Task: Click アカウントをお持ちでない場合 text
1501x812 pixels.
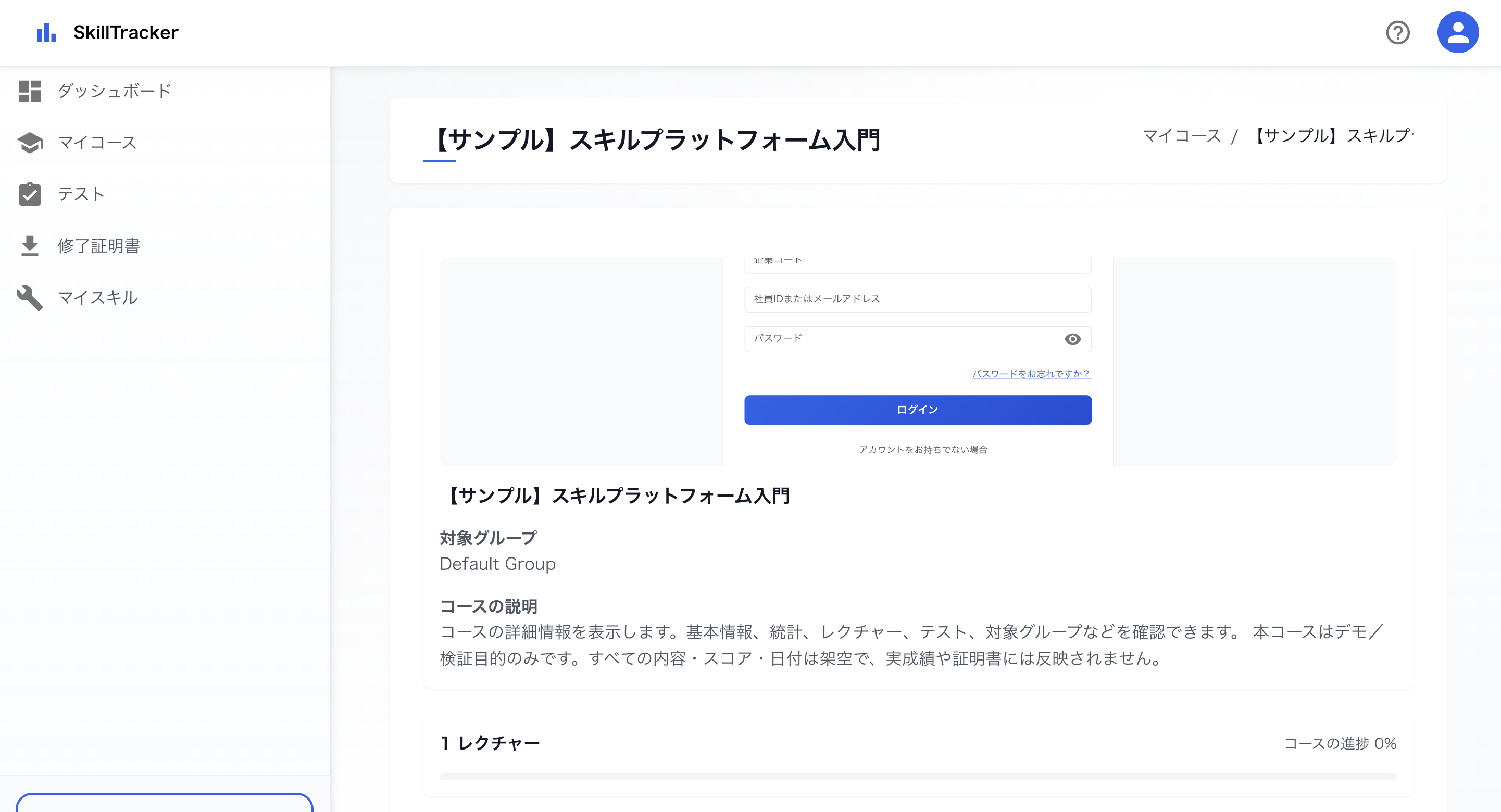Action: click(922, 449)
